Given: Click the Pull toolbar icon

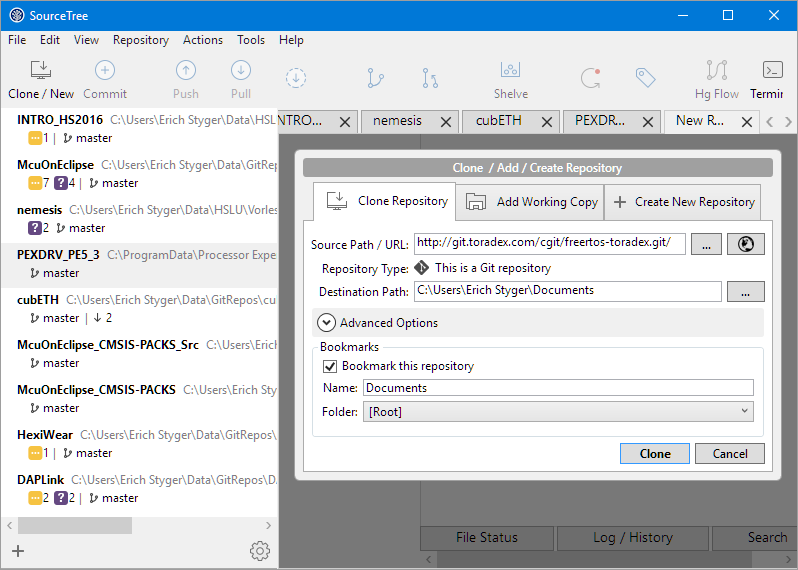Looking at the screenshot, I should 241,79.
